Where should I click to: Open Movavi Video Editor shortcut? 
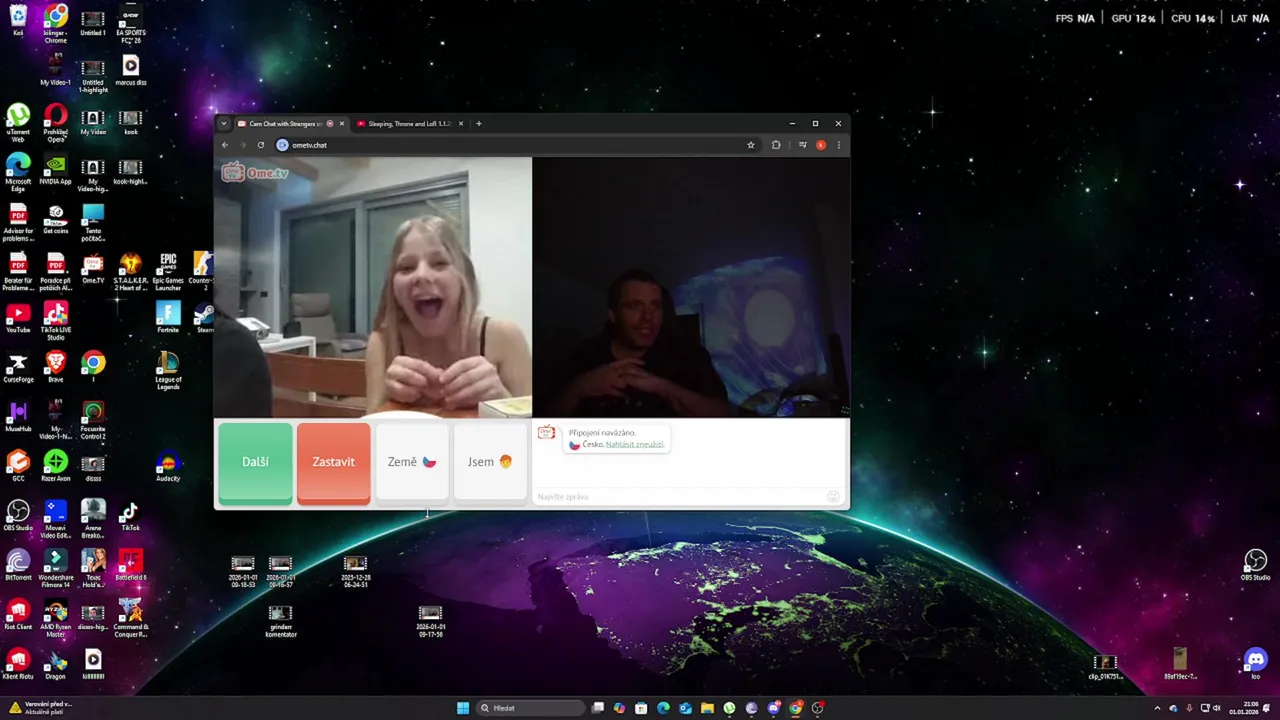pyautogui.click(x=56, y=518)
